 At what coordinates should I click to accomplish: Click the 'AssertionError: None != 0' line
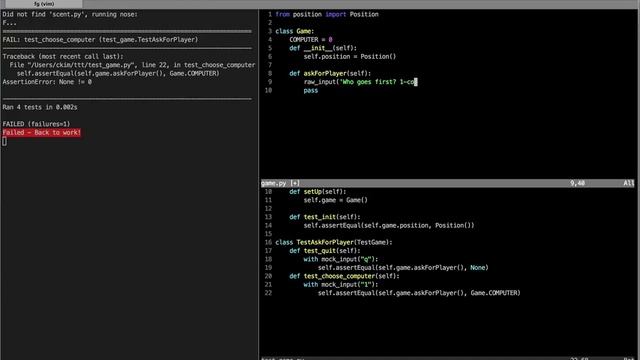(x=47, y=82)
